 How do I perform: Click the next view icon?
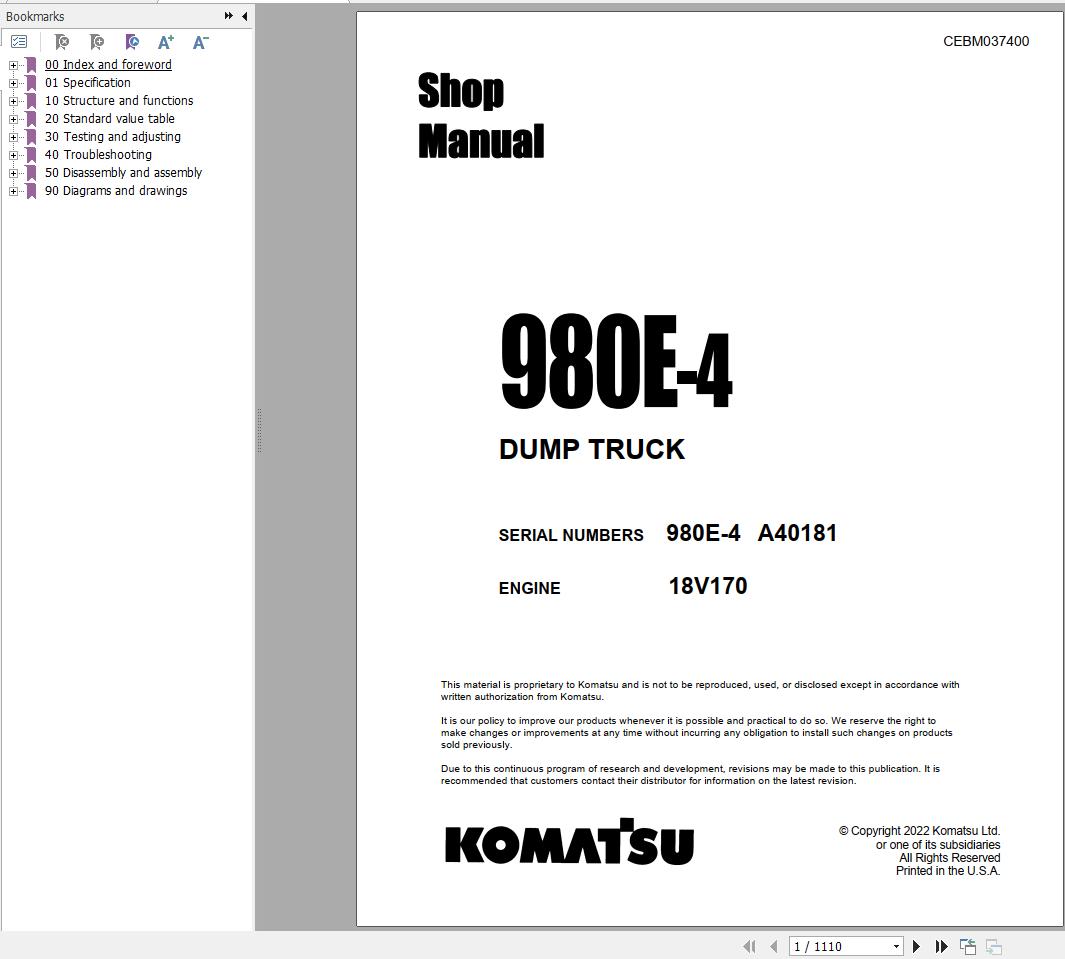994,946
